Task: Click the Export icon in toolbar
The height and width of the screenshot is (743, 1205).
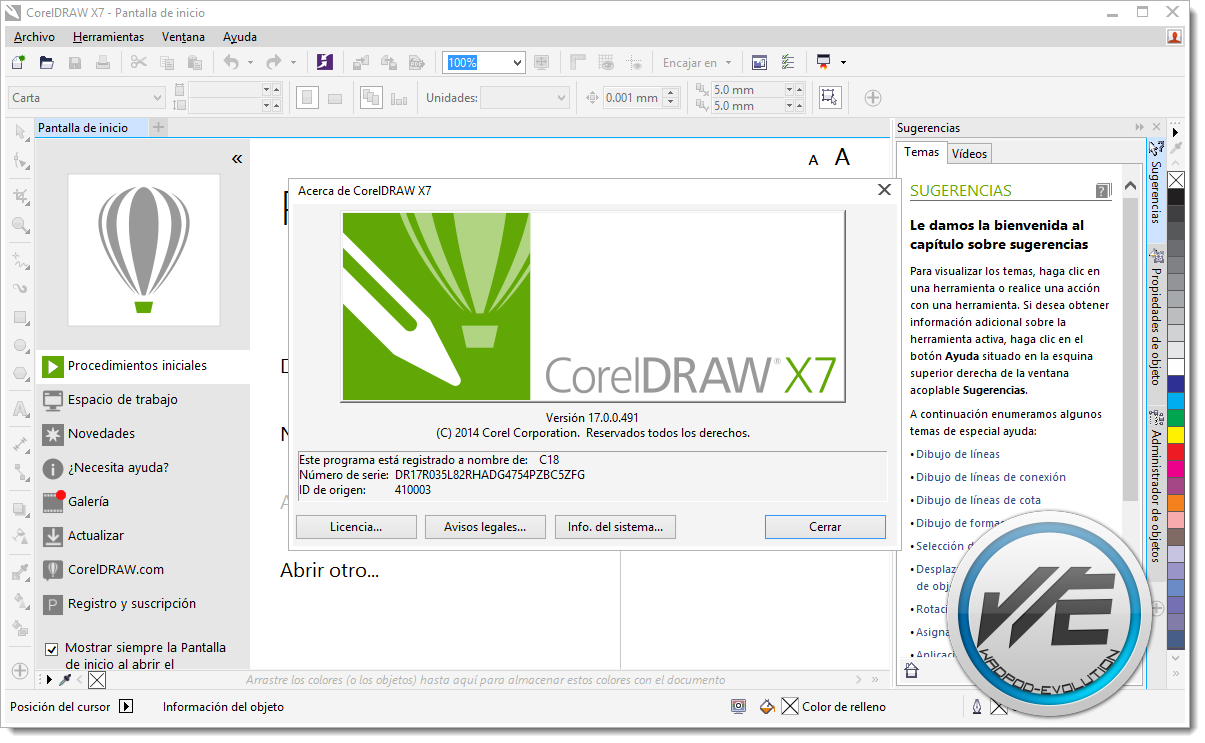Action: coord(388,62)
